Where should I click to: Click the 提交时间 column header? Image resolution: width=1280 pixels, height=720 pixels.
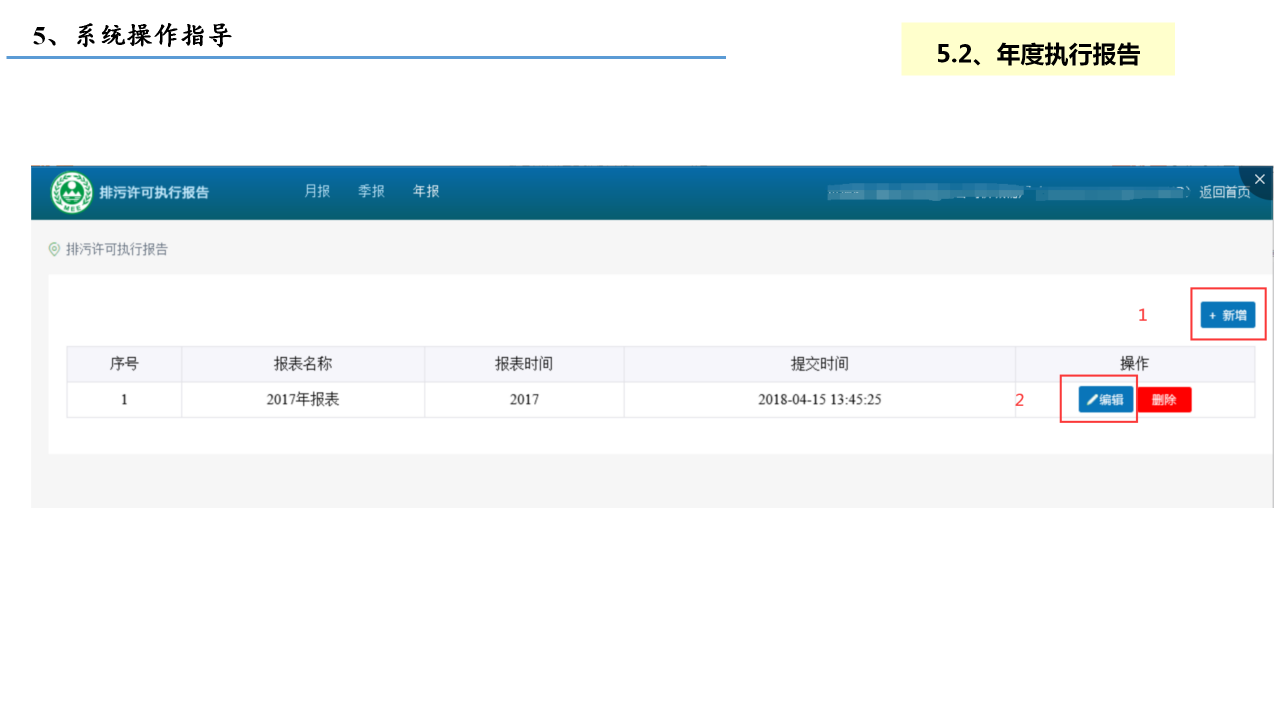pos(819,364)
